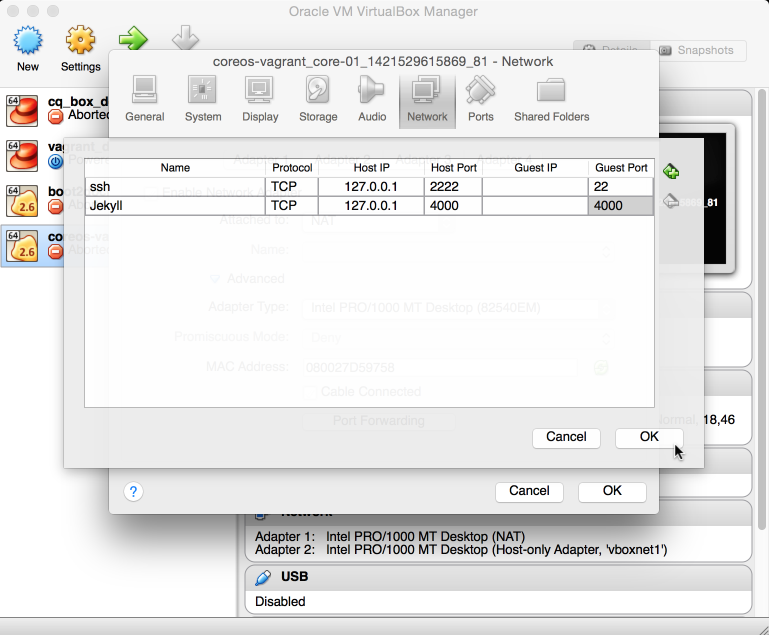The width and height of the screenshot is (769, 635).
Task: Go to the Ports settings section
Action: click(x=480, y=100)
